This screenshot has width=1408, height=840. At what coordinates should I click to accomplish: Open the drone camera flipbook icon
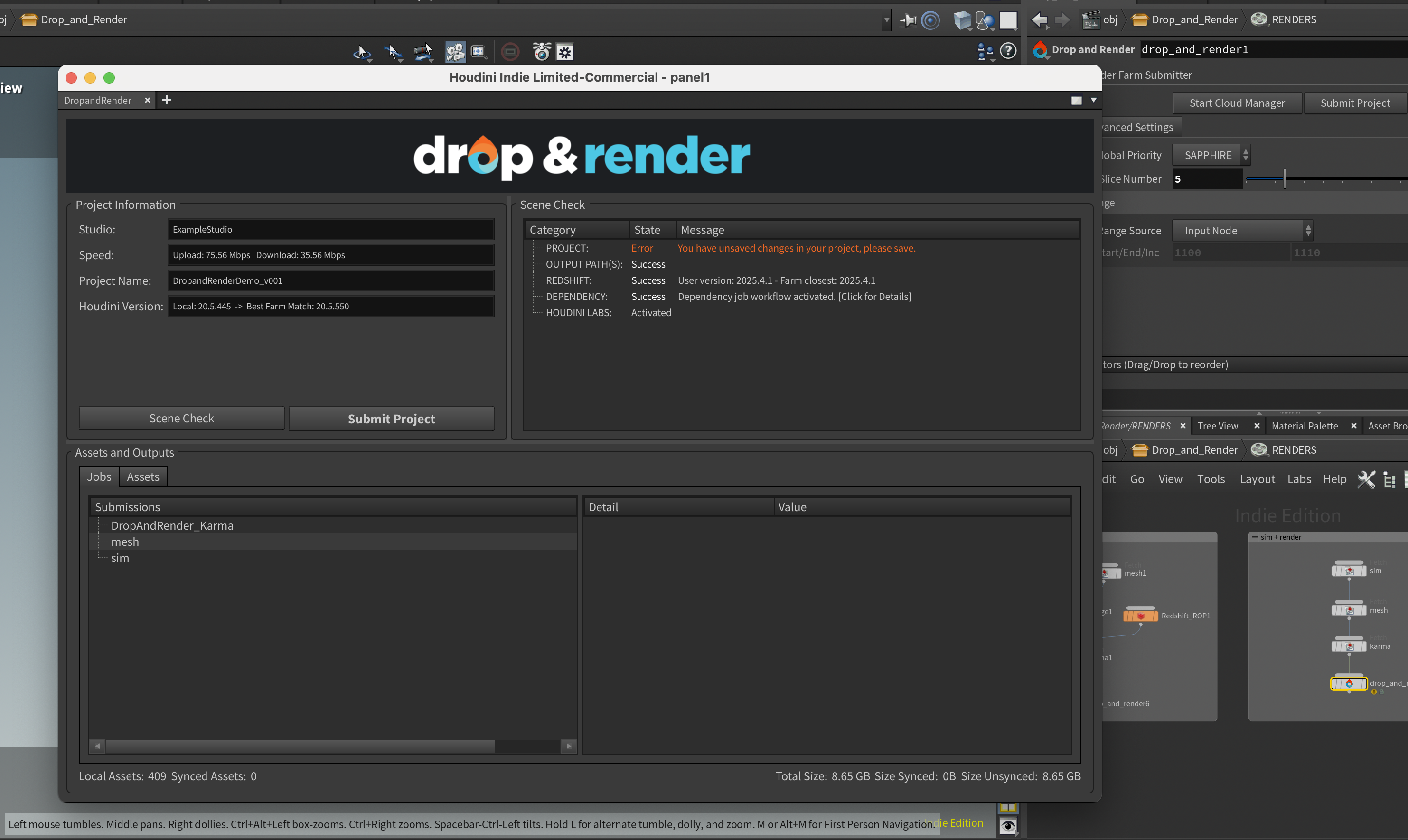click(542, 52)
